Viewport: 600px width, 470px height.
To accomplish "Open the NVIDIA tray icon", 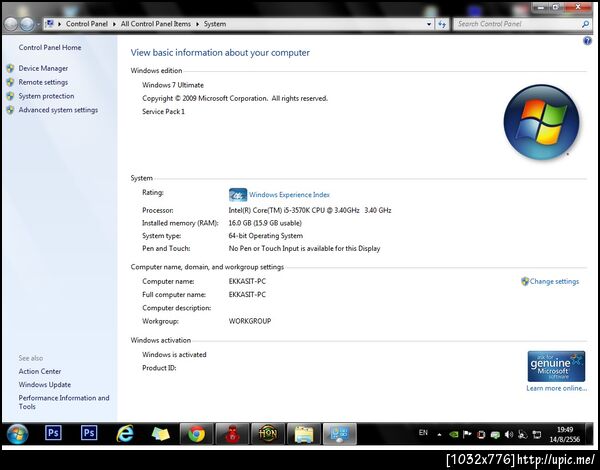I will [x=454, y=434].
